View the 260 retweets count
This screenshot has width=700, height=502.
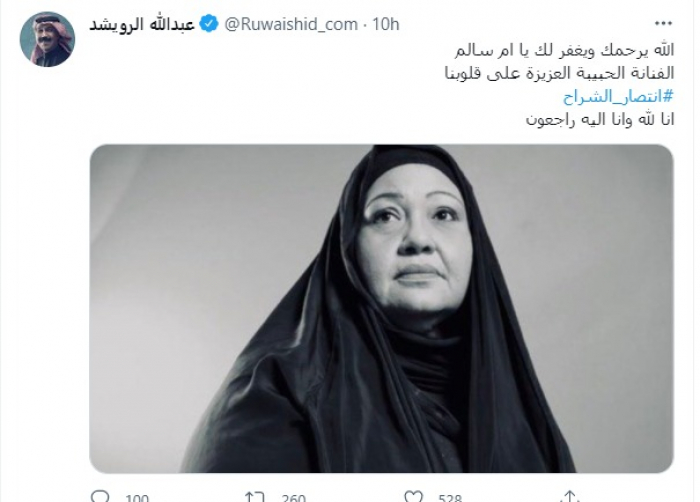(x=294, y=498)
